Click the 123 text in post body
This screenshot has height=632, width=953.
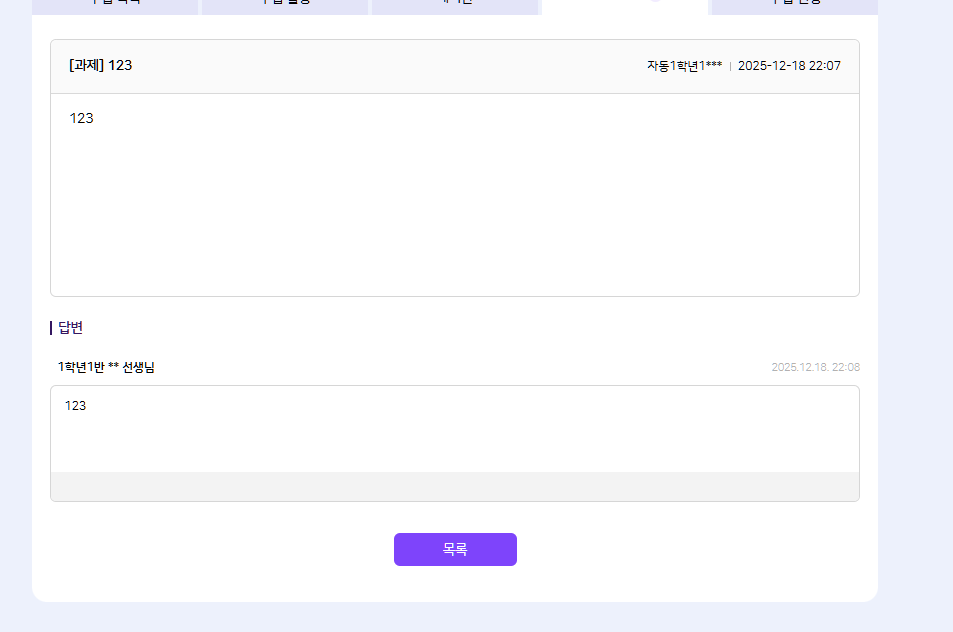coord(81,118)
